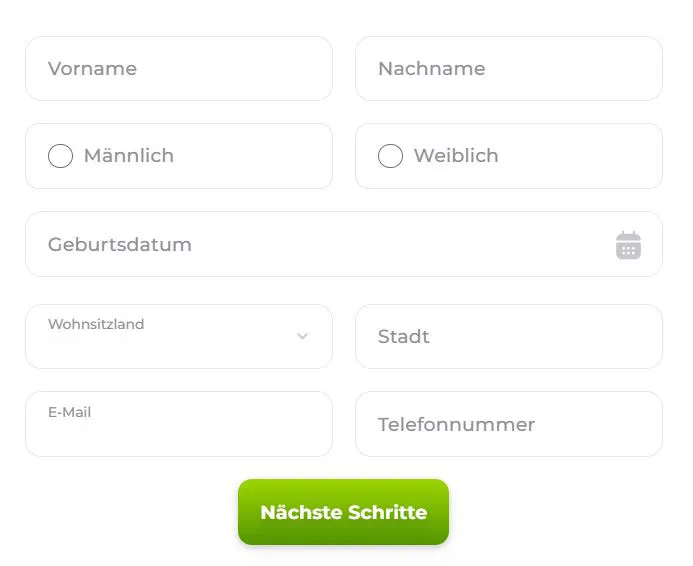Click into the Nachname field

(x=509, y=68)
